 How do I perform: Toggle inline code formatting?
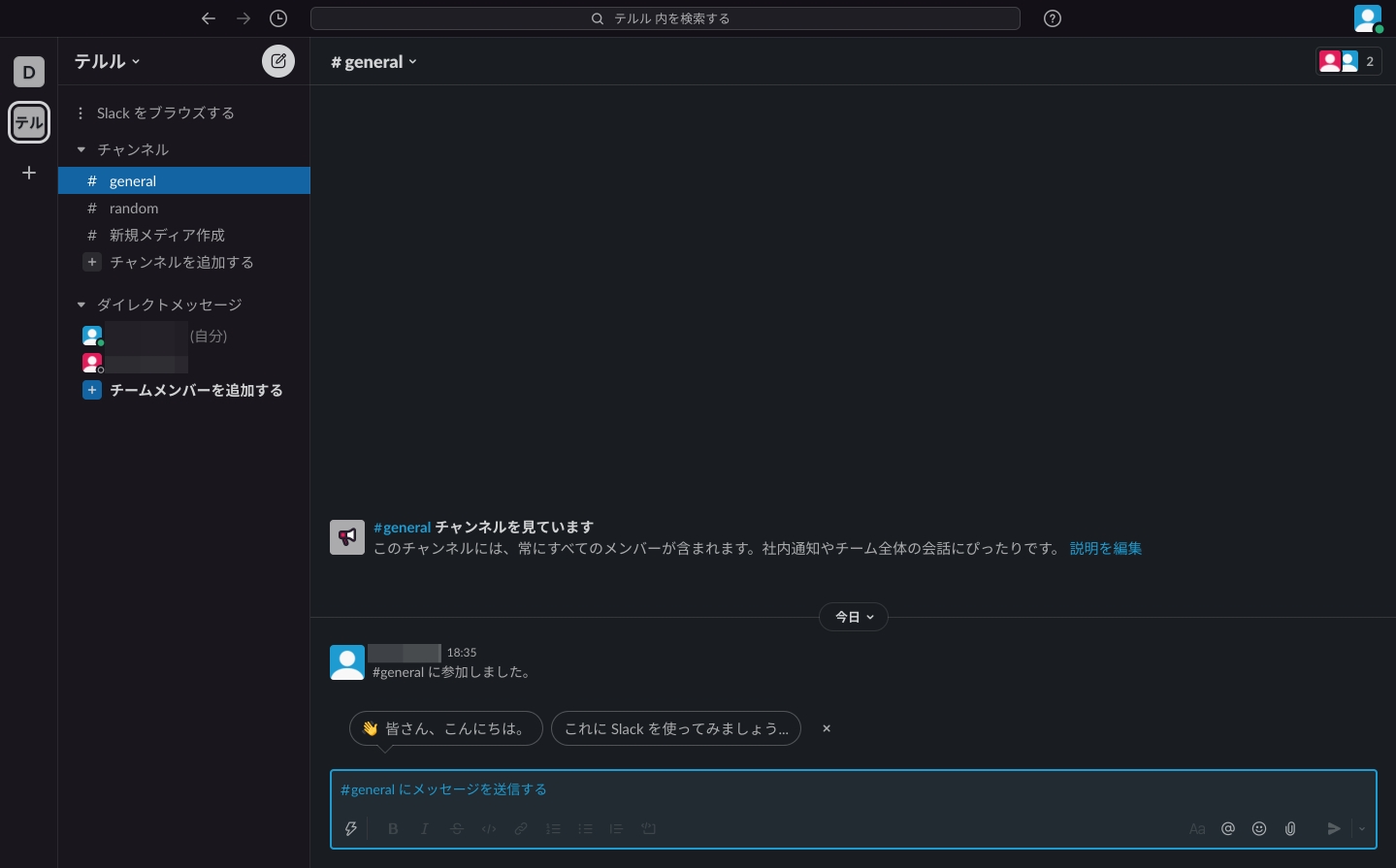click(489, 828)
